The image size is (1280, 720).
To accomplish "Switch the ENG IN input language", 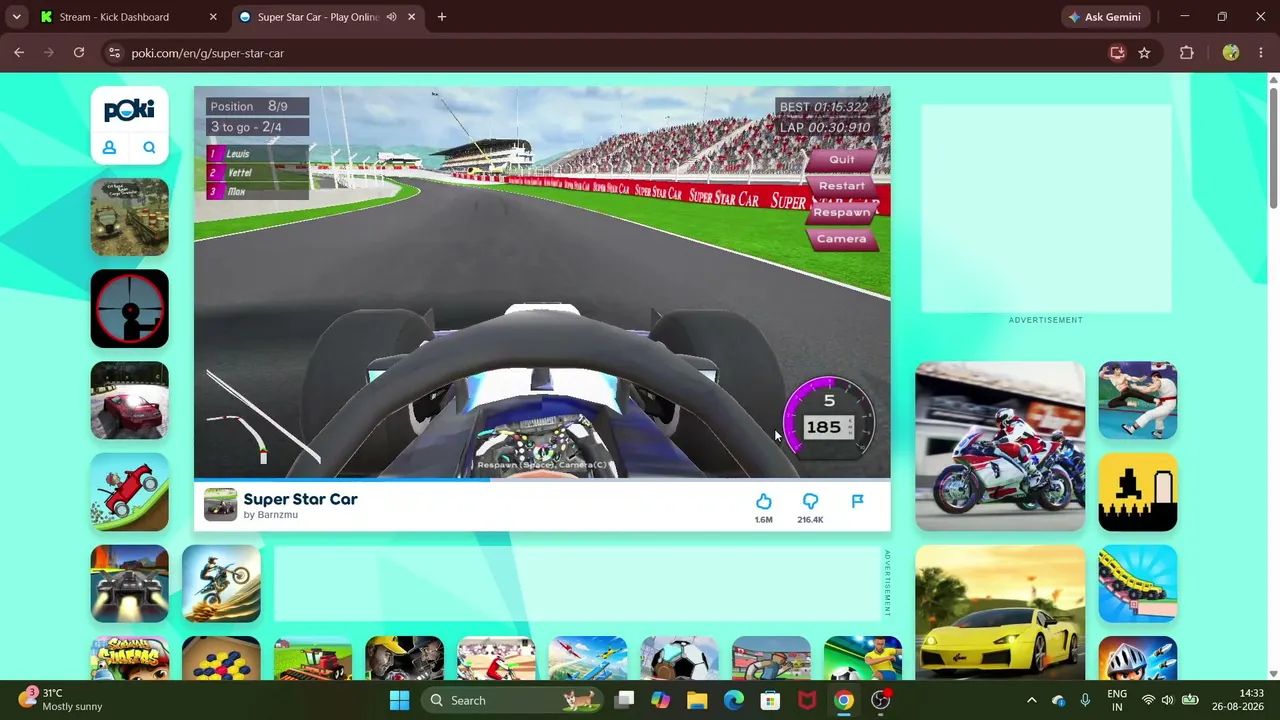I will coord(1117,700).
